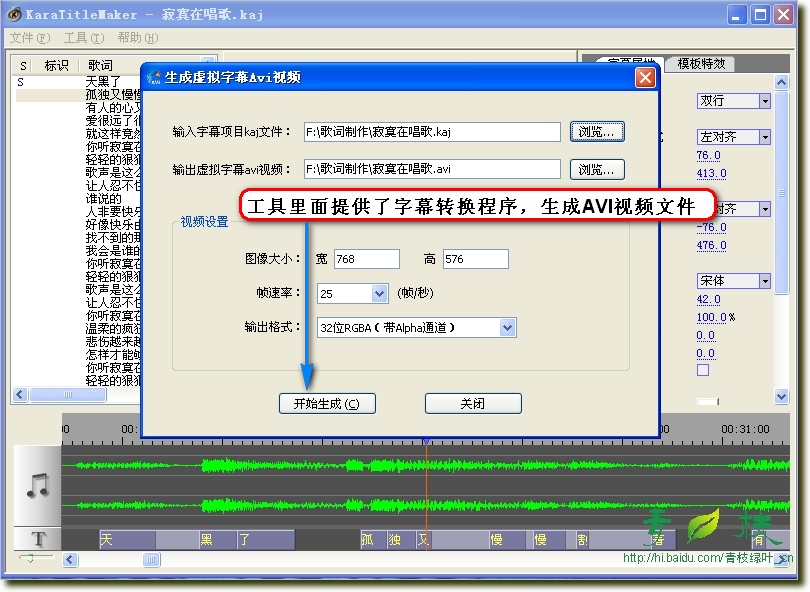Click the image width field 768
This screenshot has width=810, height=592.
click(367, 259)
